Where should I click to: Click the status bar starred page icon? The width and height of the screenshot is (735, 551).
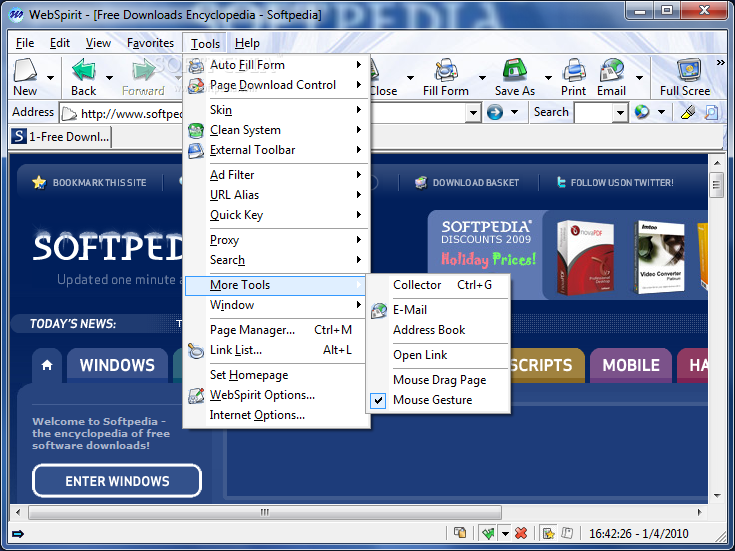548,533
